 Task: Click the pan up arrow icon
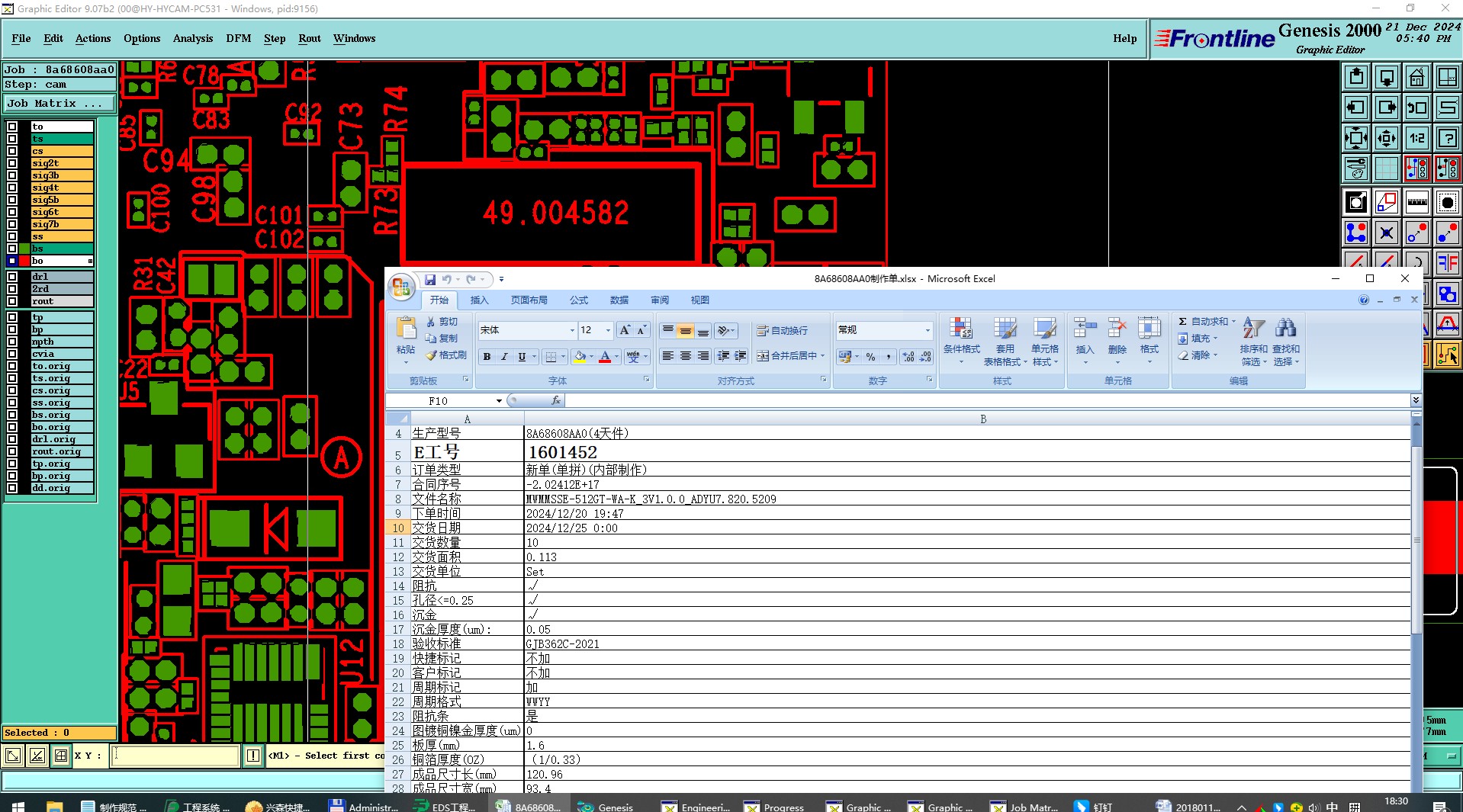tap(1356, 77)
